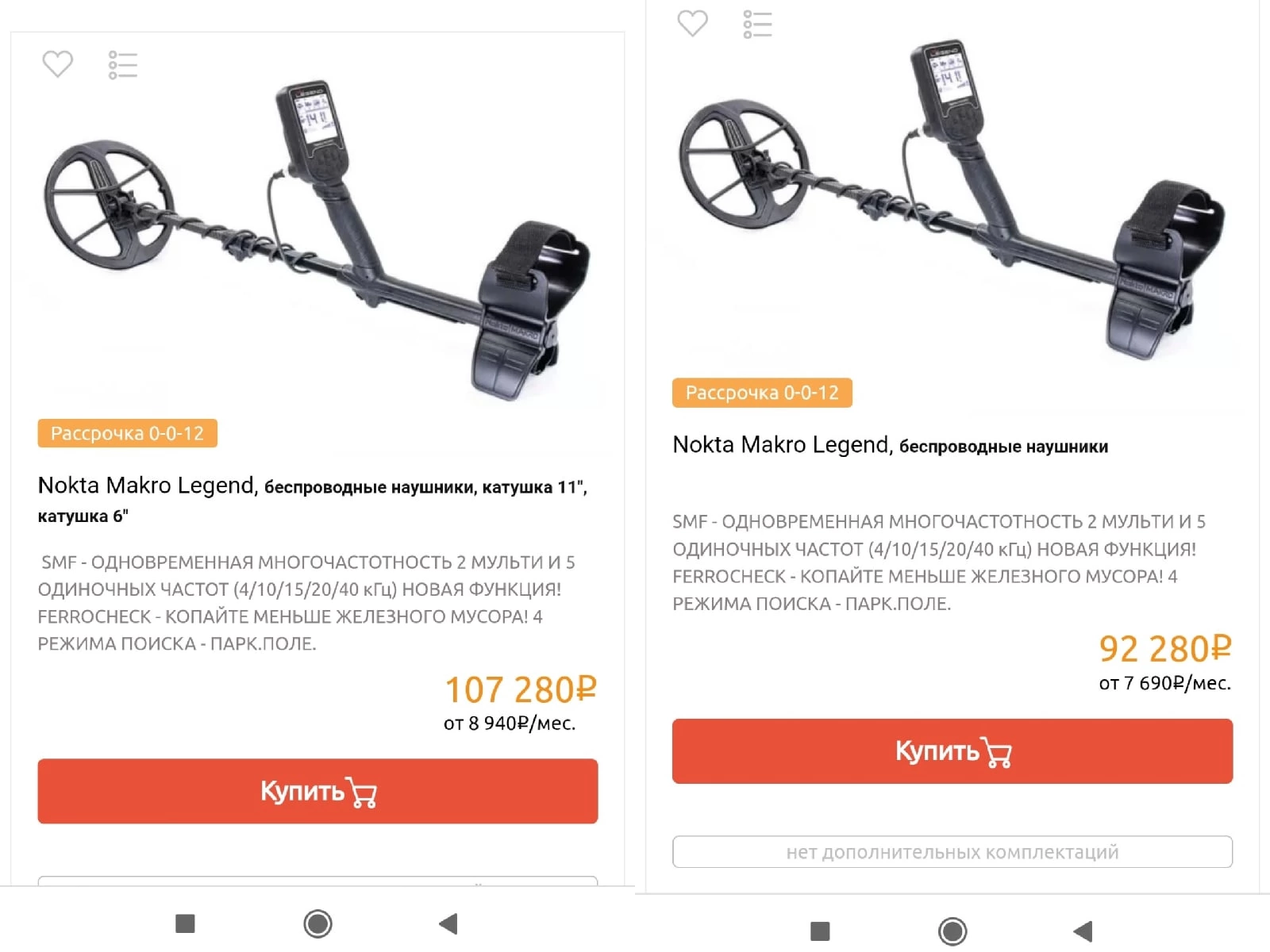Add right product to comparison list

(x=757, y=24)
